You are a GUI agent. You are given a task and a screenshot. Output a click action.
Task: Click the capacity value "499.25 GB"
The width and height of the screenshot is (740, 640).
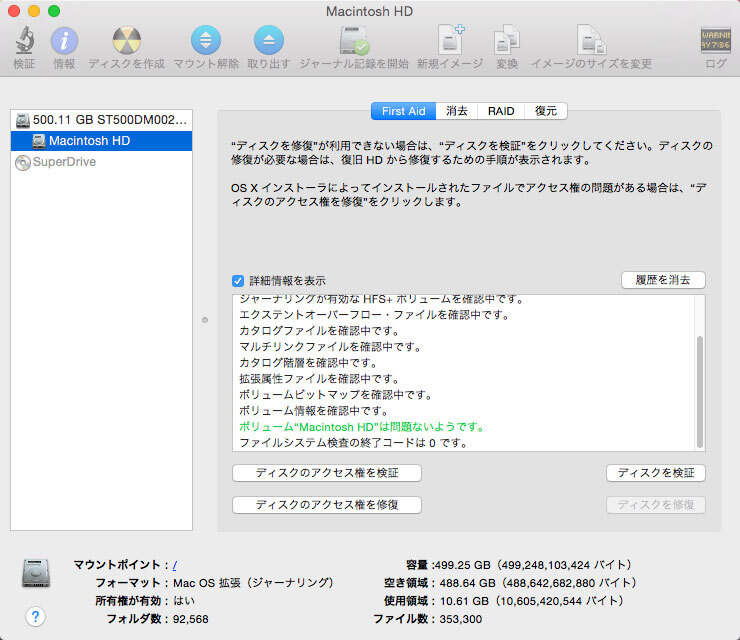click(x=462, y=565)
